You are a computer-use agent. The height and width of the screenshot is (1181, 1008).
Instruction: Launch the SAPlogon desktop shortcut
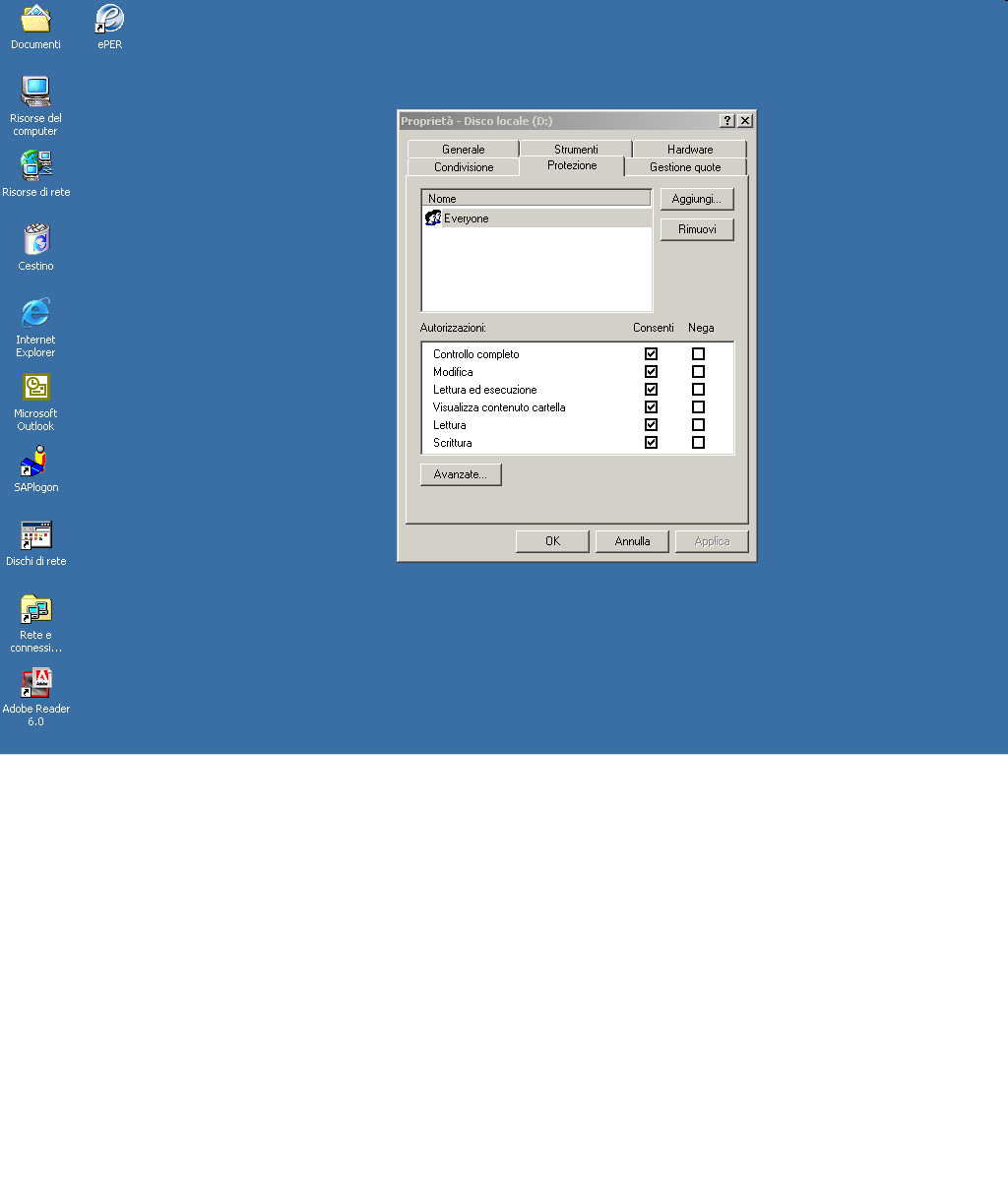35,461
